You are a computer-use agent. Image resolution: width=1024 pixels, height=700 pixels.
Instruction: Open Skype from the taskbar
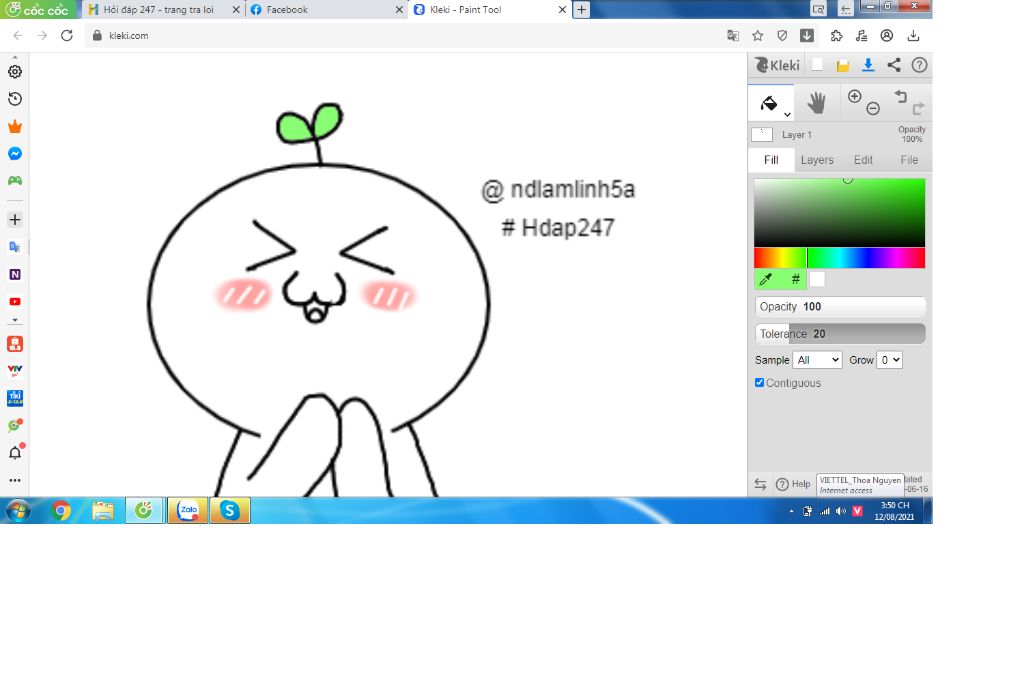point(230,510)
